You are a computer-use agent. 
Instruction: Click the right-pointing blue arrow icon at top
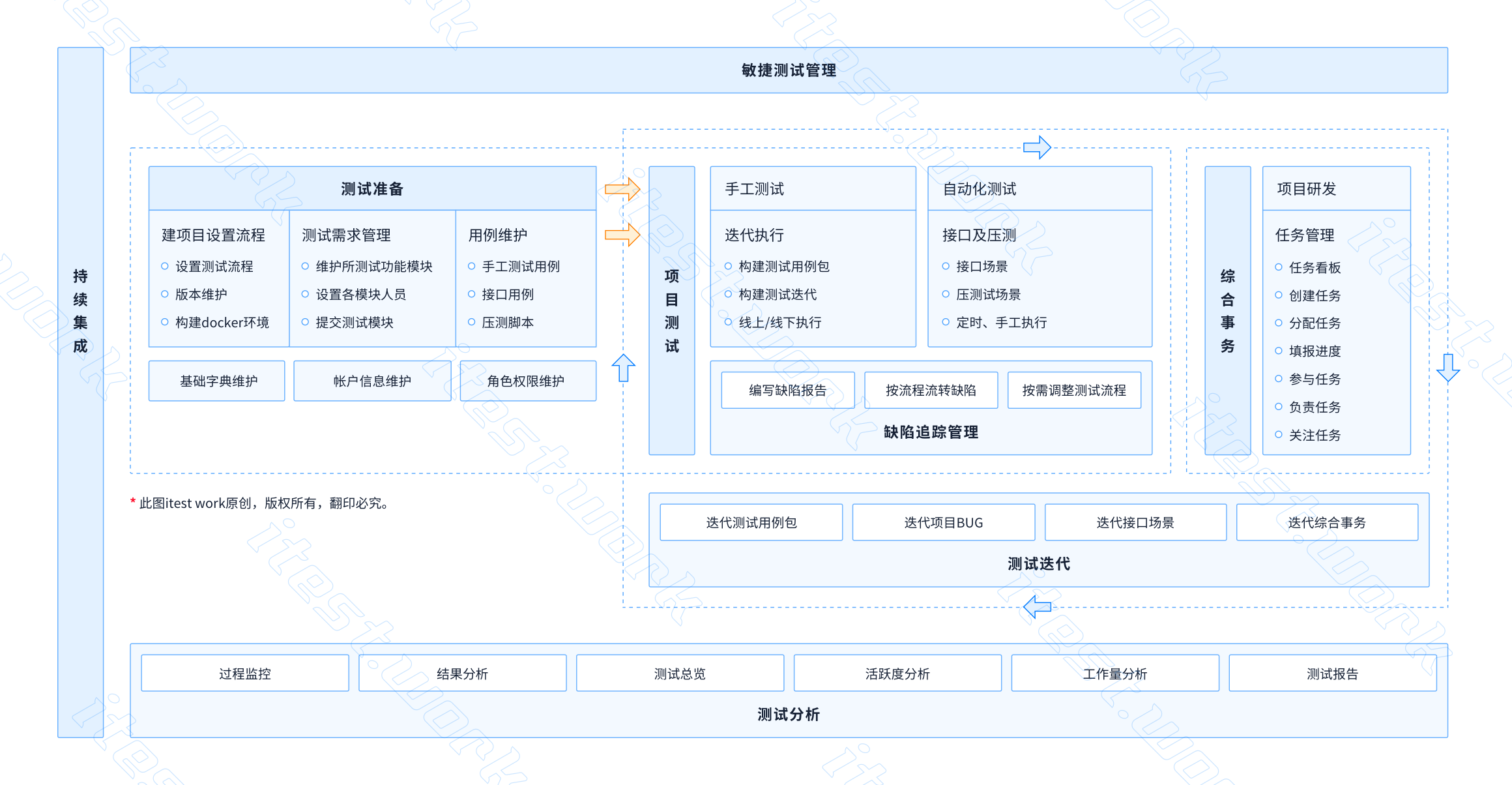click(x=1036, y=147)
